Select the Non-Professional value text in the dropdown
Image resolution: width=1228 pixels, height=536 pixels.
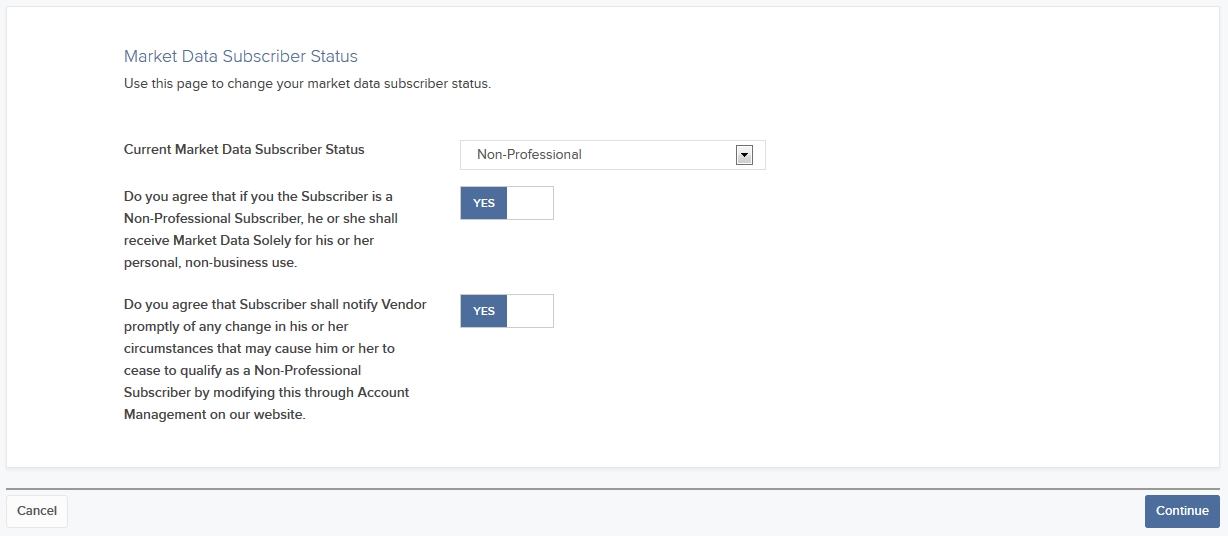(529, 155)
